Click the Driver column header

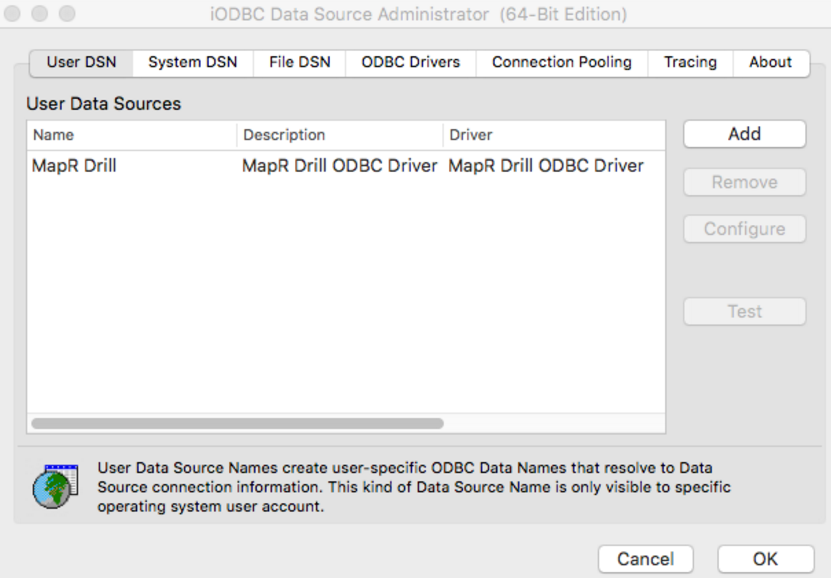[x=553, y=135]
